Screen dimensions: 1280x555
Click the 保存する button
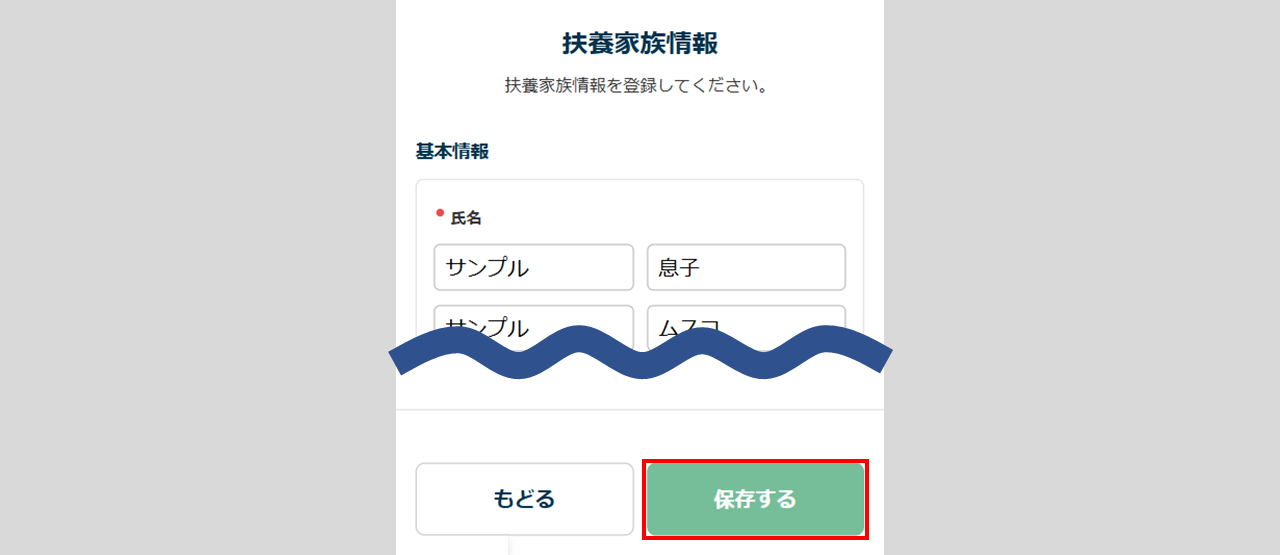point(755,499)
